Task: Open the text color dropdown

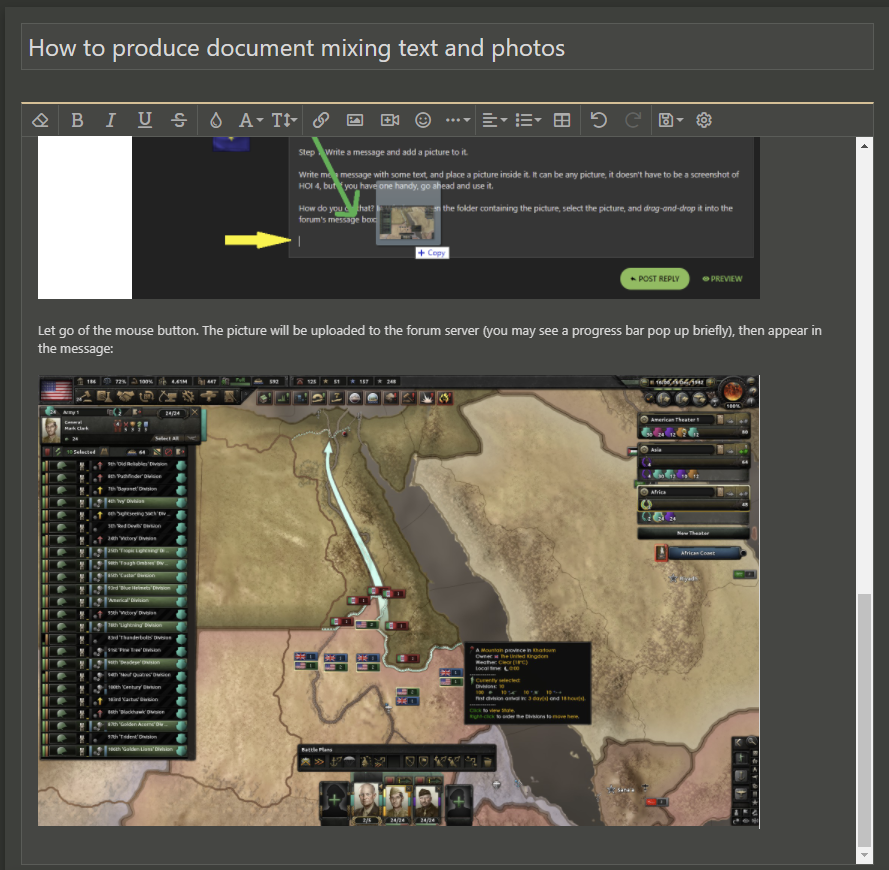Action: click(x=248, y=120)
